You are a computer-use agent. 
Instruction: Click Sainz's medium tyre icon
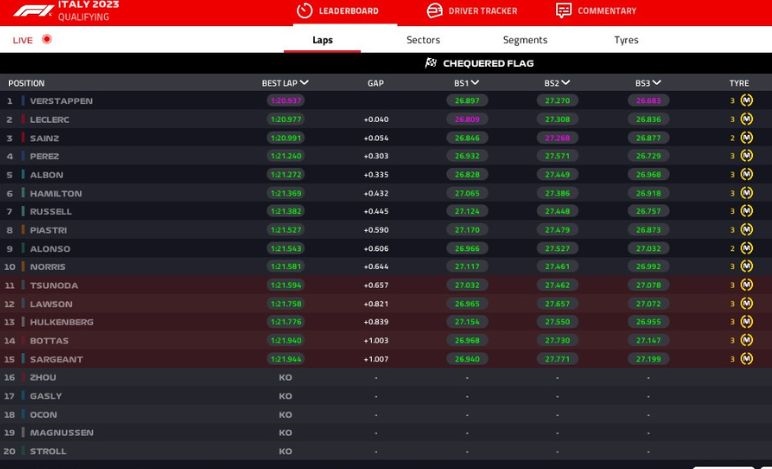746,138
